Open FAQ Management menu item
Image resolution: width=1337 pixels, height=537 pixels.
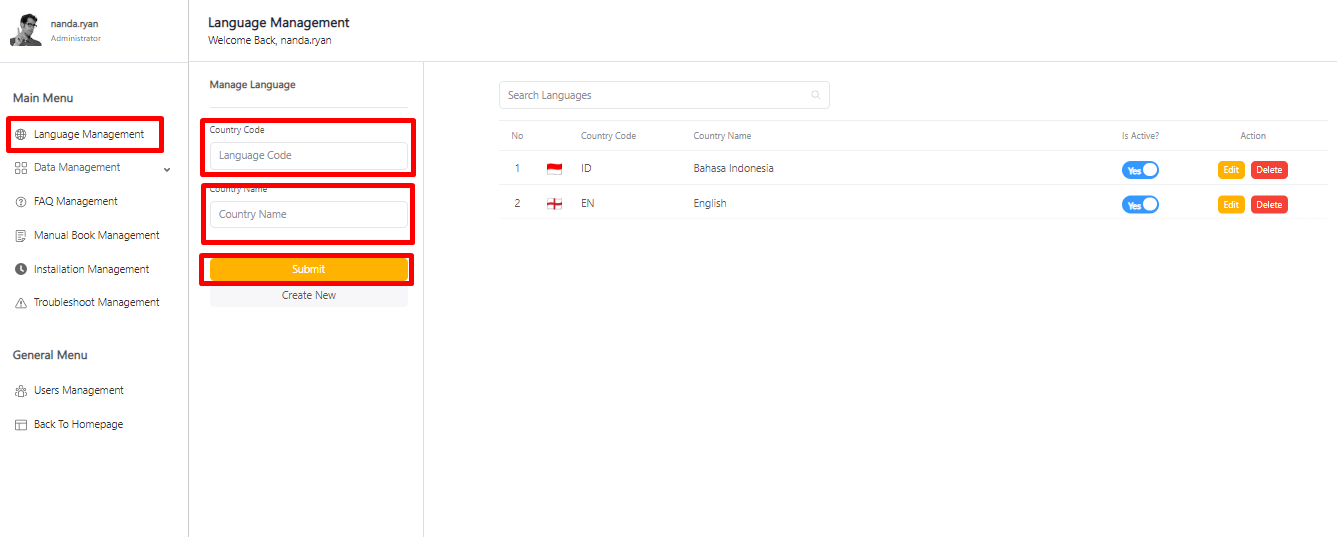point(76,202)
